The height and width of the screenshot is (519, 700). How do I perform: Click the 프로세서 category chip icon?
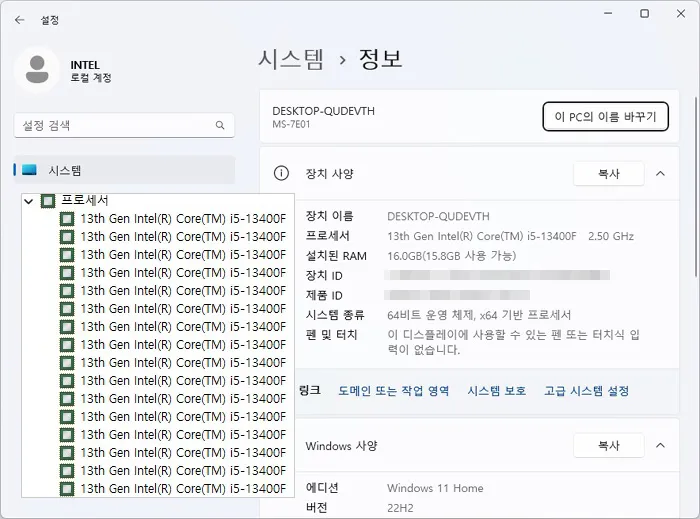point(48,201)
